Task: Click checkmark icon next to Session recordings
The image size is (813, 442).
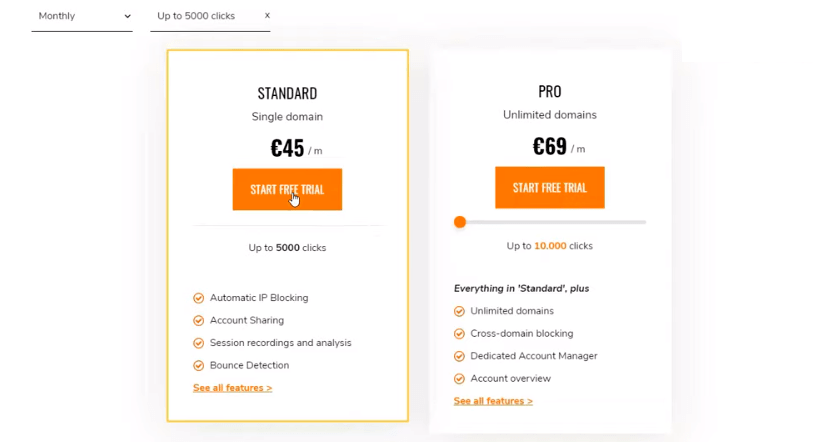Action: [x=199, y=343]
